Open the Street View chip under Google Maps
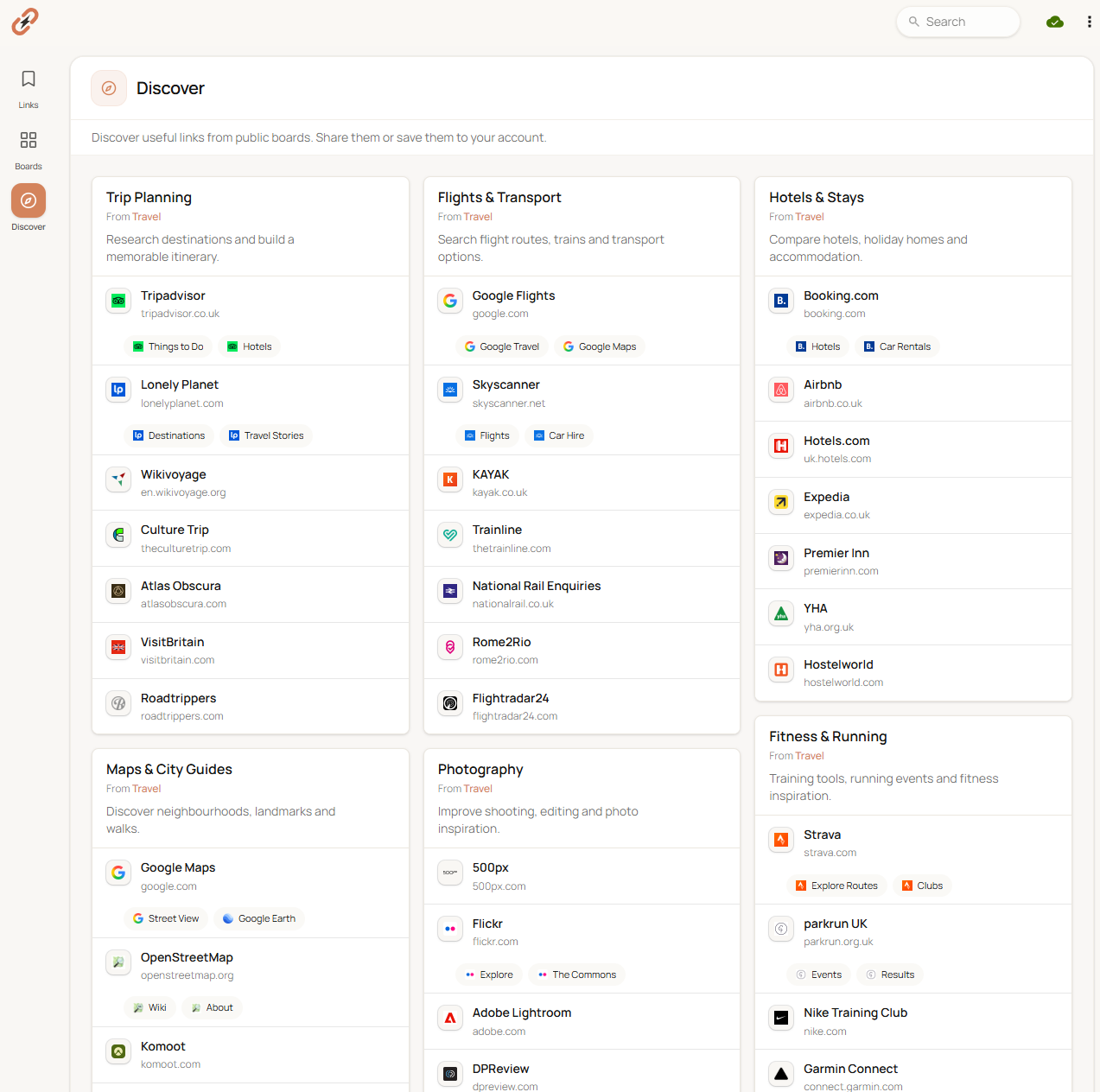This screenshot has height=1092, width=1100. point(166,918)
